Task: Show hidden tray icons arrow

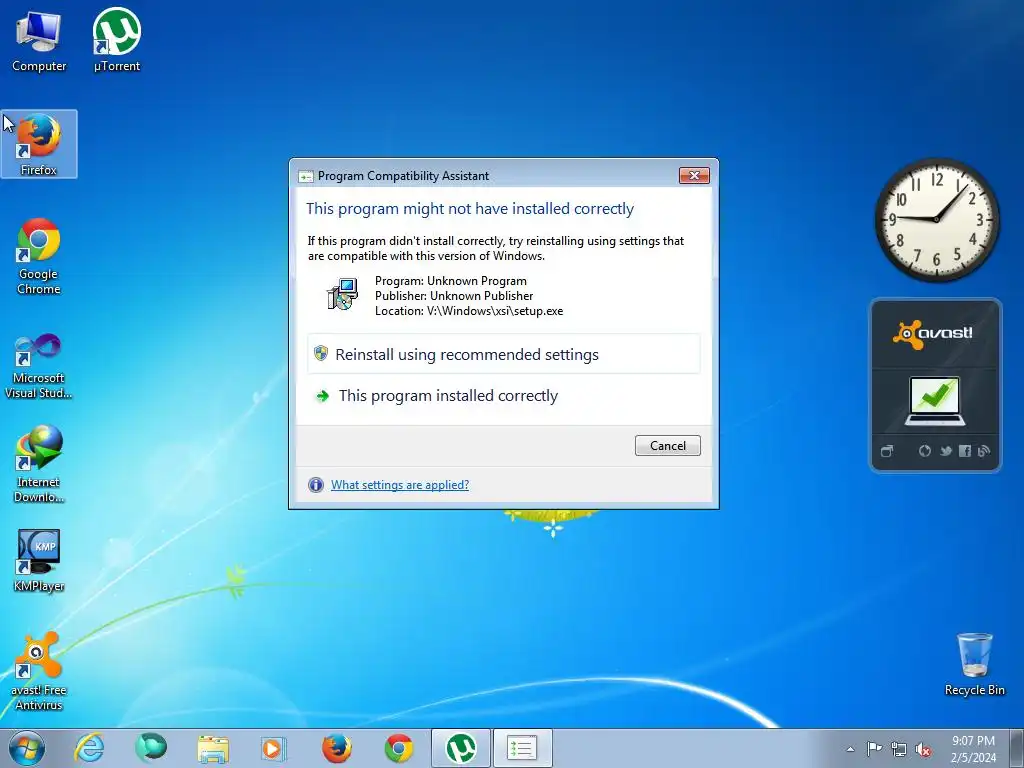Action: click(x=850, y=749)
